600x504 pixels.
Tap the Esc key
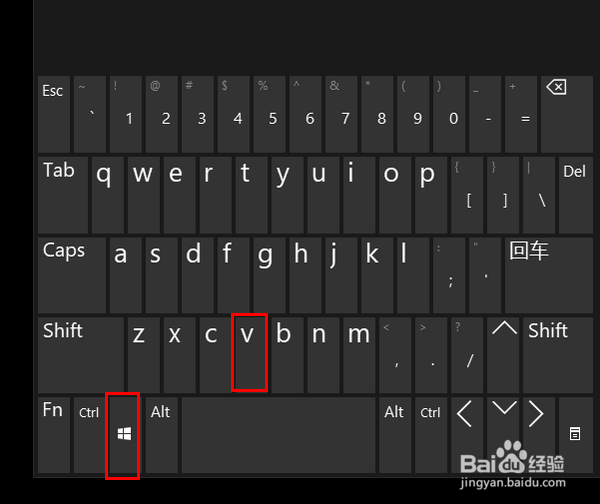[54, 114]
